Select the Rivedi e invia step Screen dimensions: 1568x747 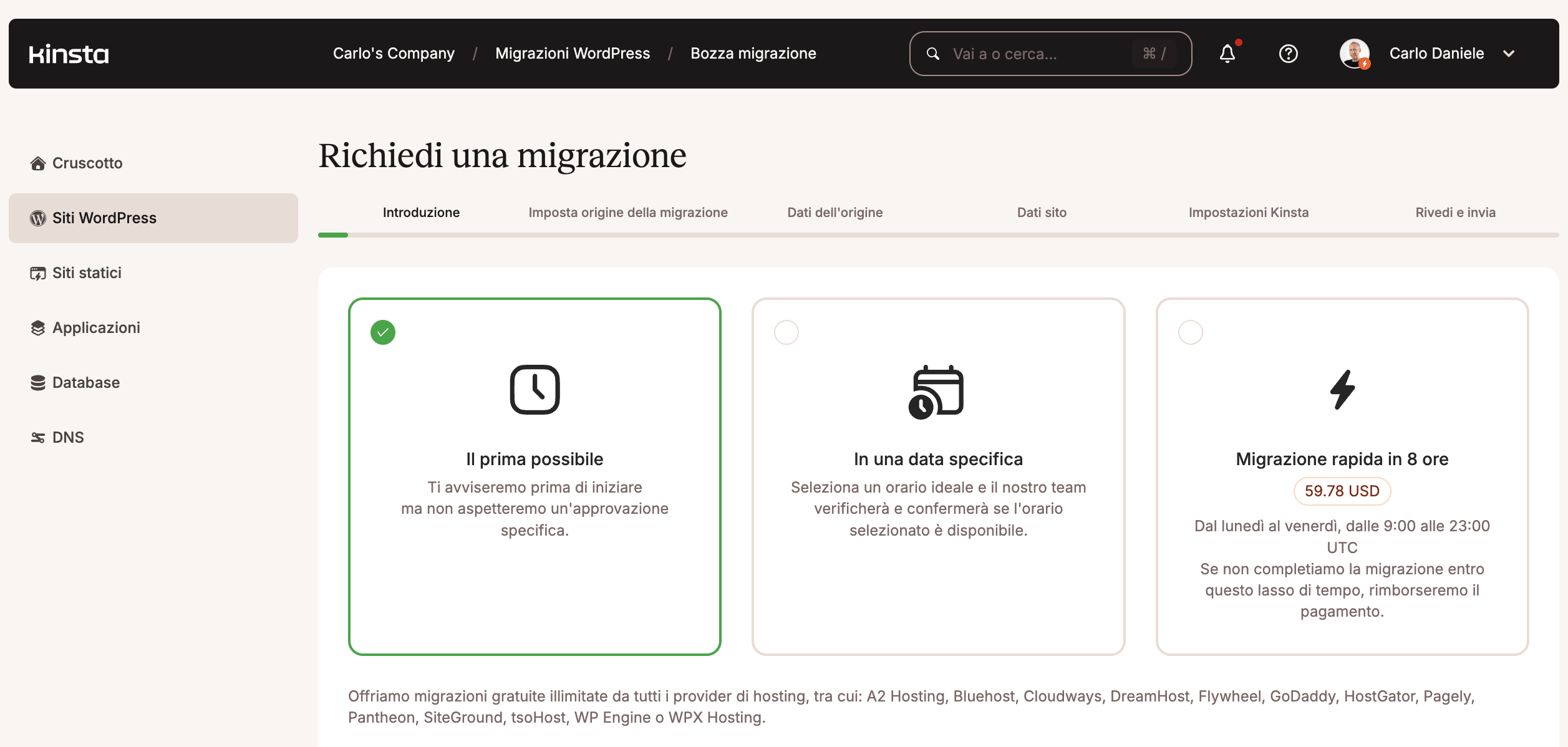click(x=1456, y=213)
